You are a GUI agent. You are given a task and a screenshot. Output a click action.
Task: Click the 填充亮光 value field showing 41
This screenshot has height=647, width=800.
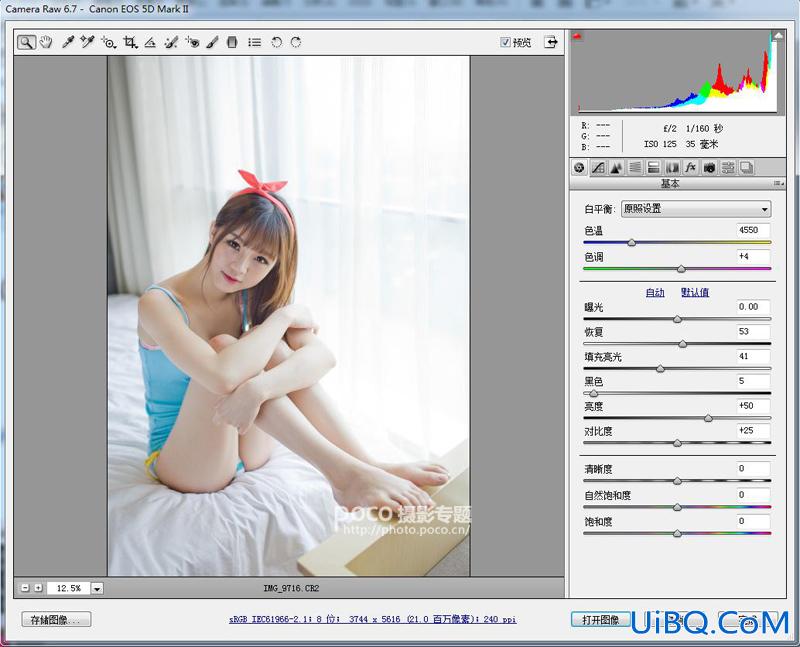click(x=753, y=357)
